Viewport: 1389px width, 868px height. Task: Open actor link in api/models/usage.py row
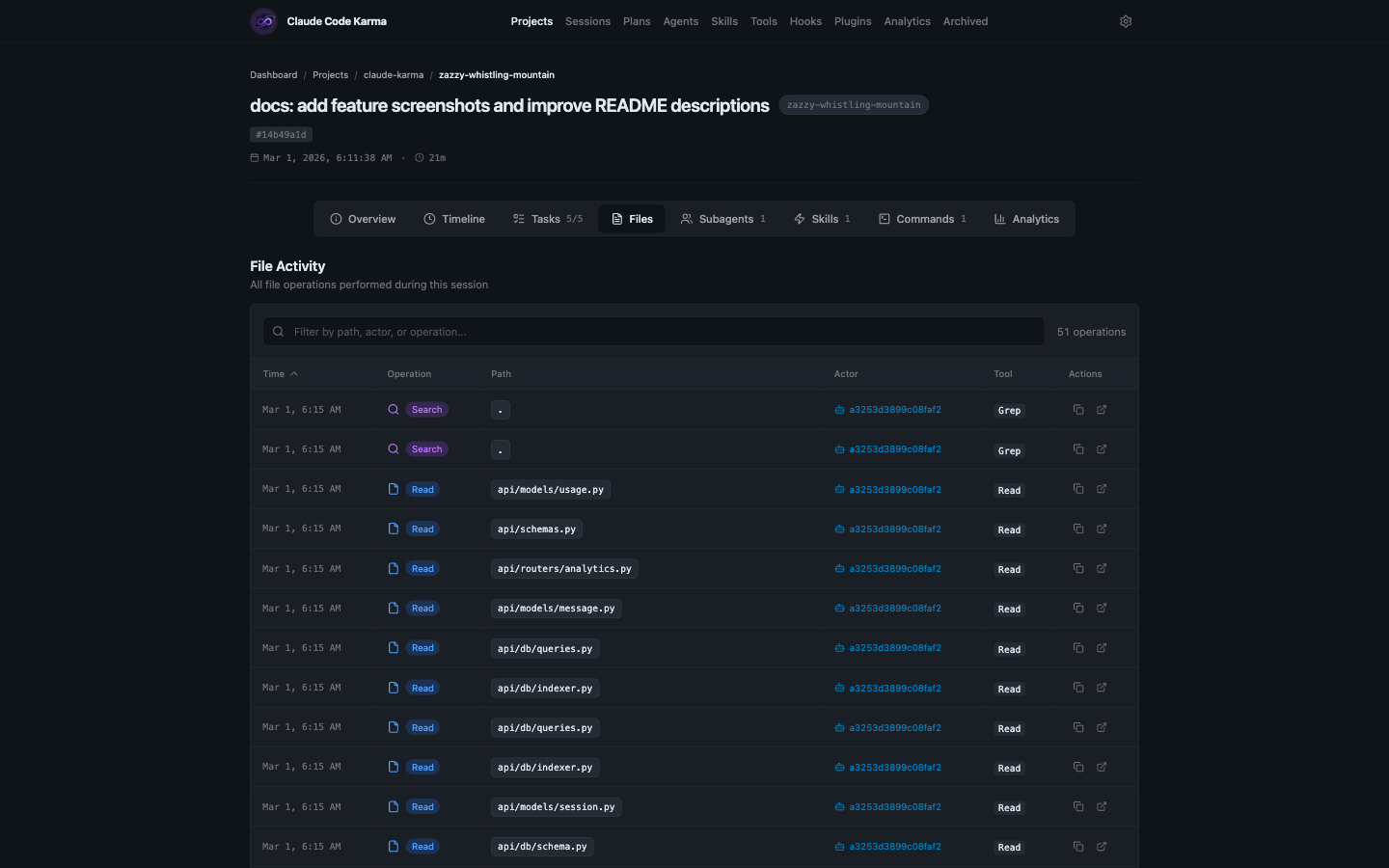(888, 489)
